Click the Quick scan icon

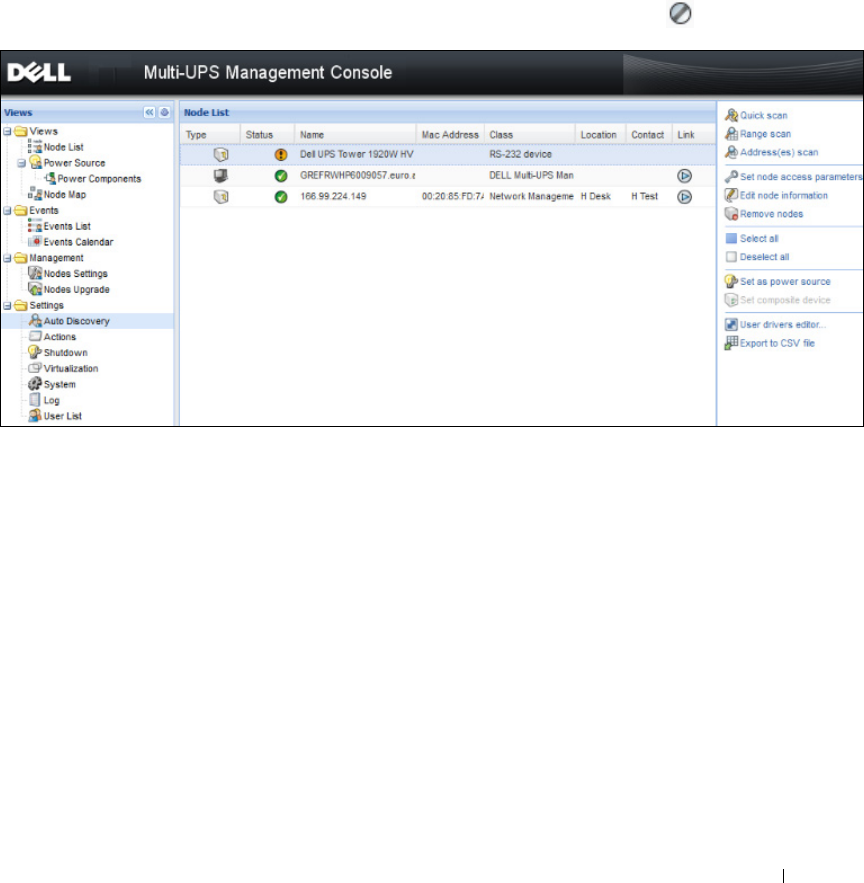pos(731,115)
